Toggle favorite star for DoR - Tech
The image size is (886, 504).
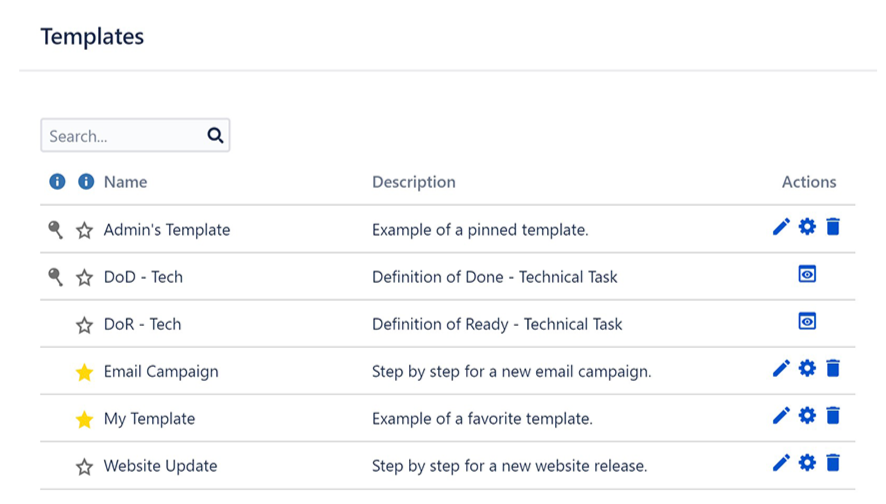pyautogui.click(x=84, y=325)
